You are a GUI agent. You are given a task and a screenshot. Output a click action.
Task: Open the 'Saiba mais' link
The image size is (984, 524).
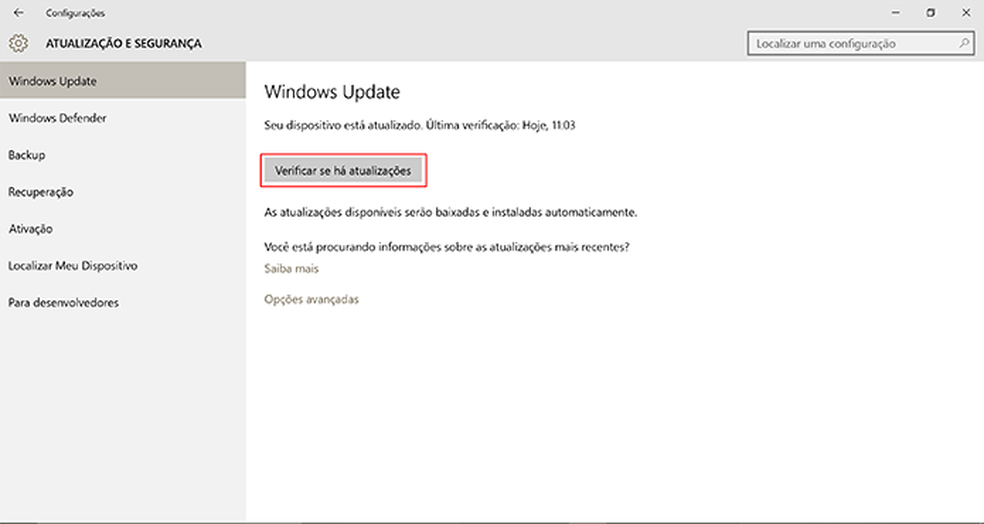pos(291,268)
